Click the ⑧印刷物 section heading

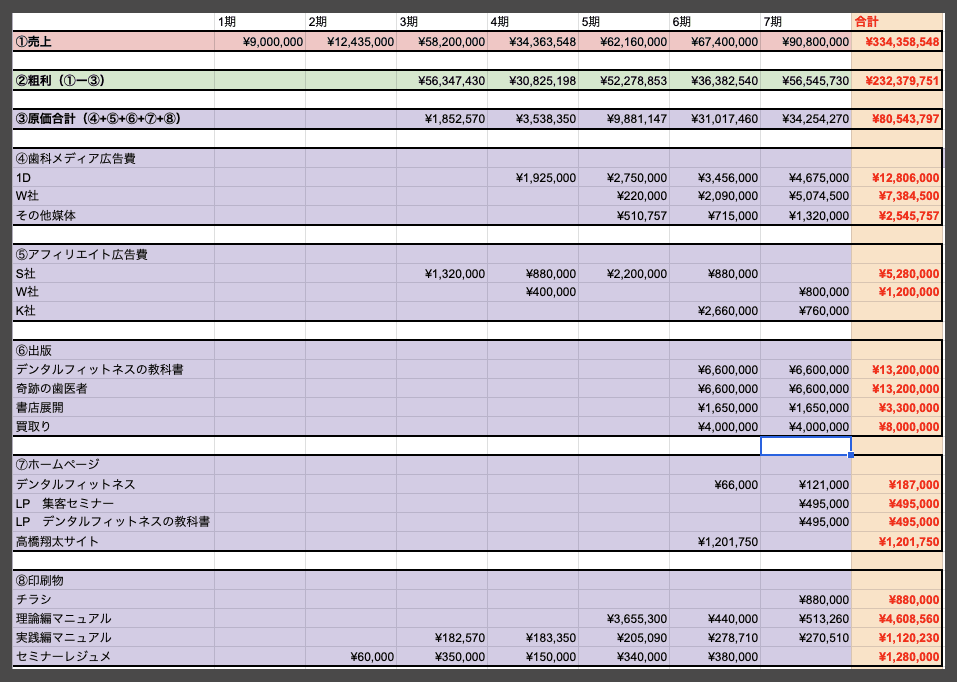click(114, 580)
